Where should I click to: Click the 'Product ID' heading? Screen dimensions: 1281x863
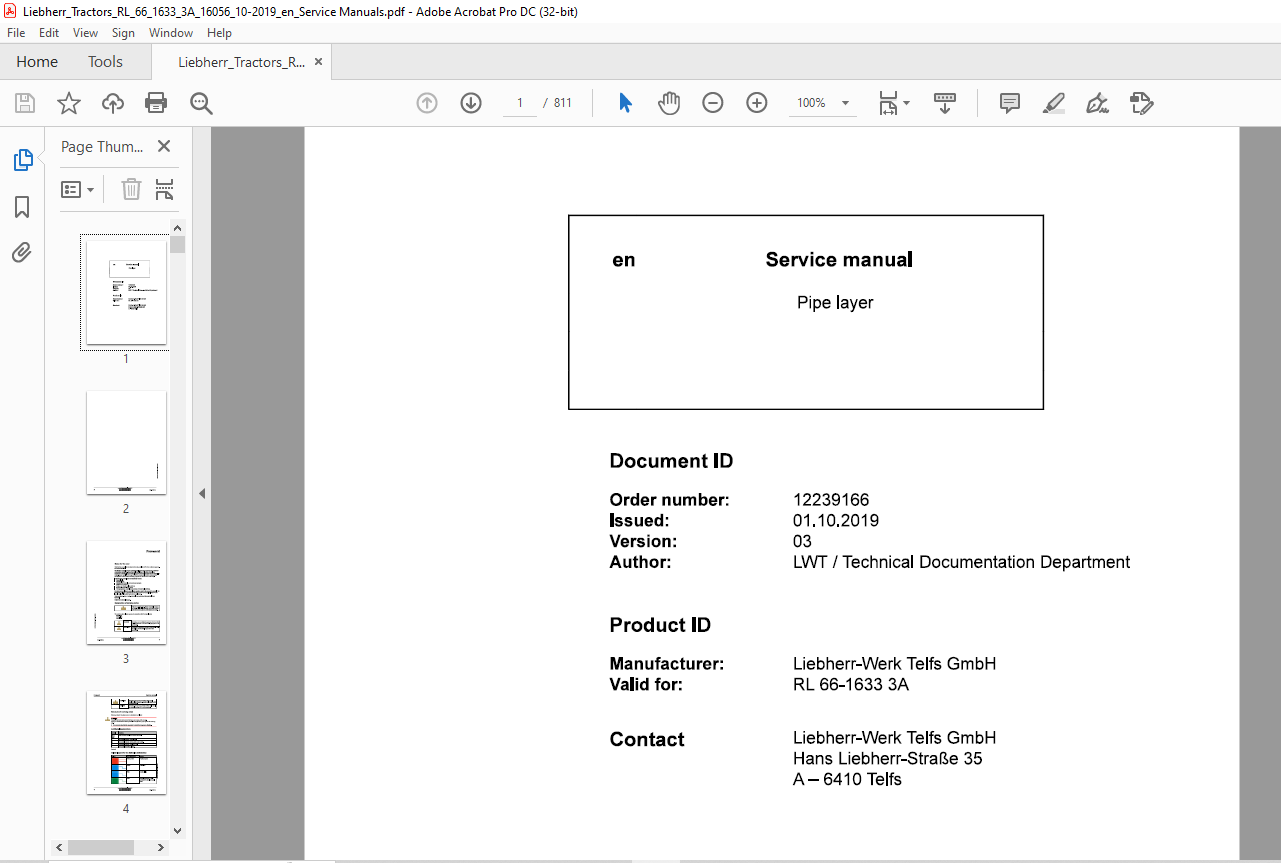coord(660,625)
